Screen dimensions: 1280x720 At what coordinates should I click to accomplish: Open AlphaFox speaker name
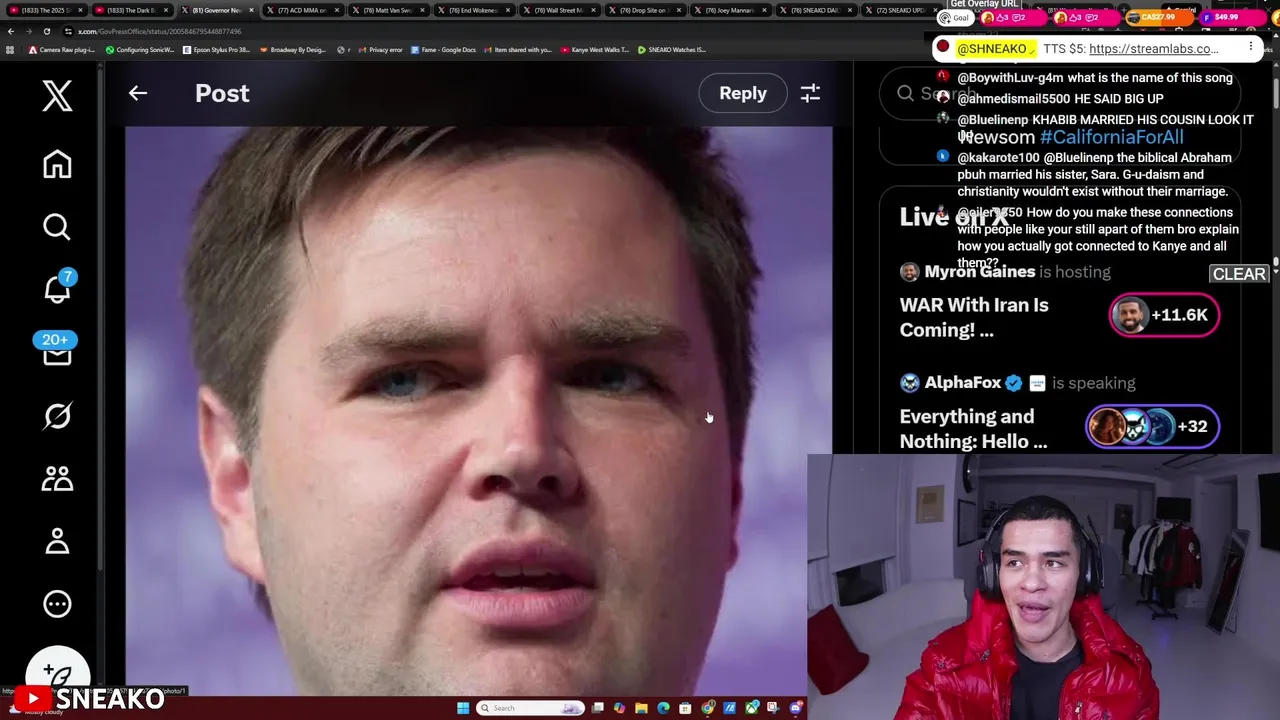pyautogui.click(x=963, y=383)
